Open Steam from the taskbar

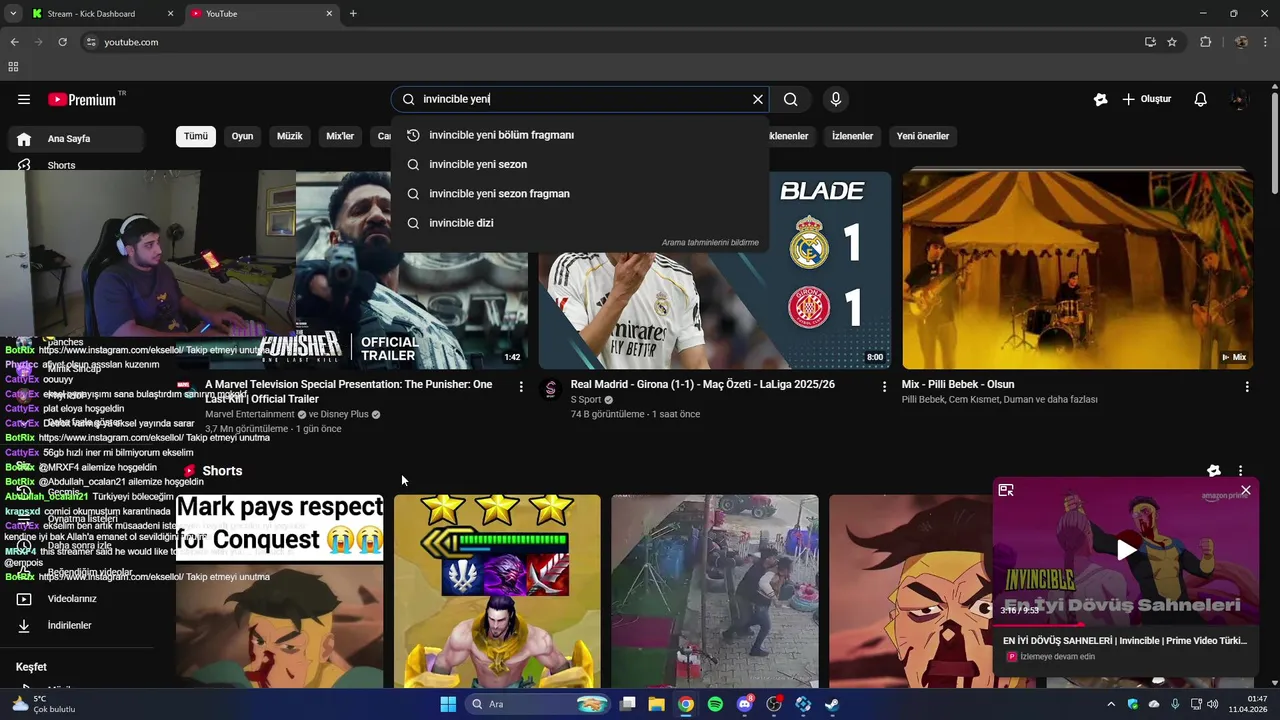pos(832,704)
